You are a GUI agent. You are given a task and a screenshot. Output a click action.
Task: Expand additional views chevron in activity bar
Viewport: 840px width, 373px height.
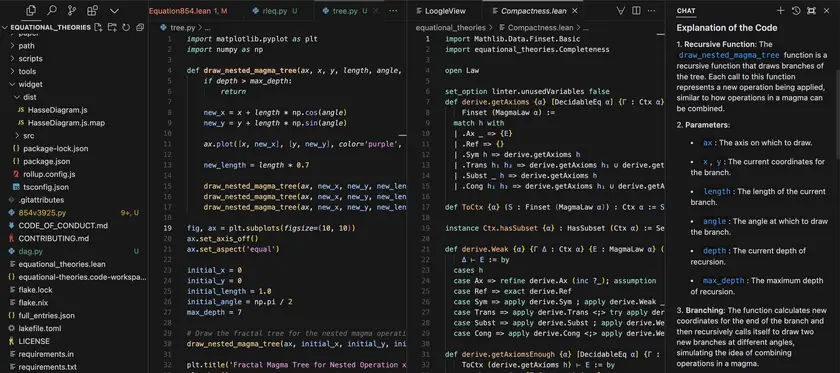click(x=114, y=11)
